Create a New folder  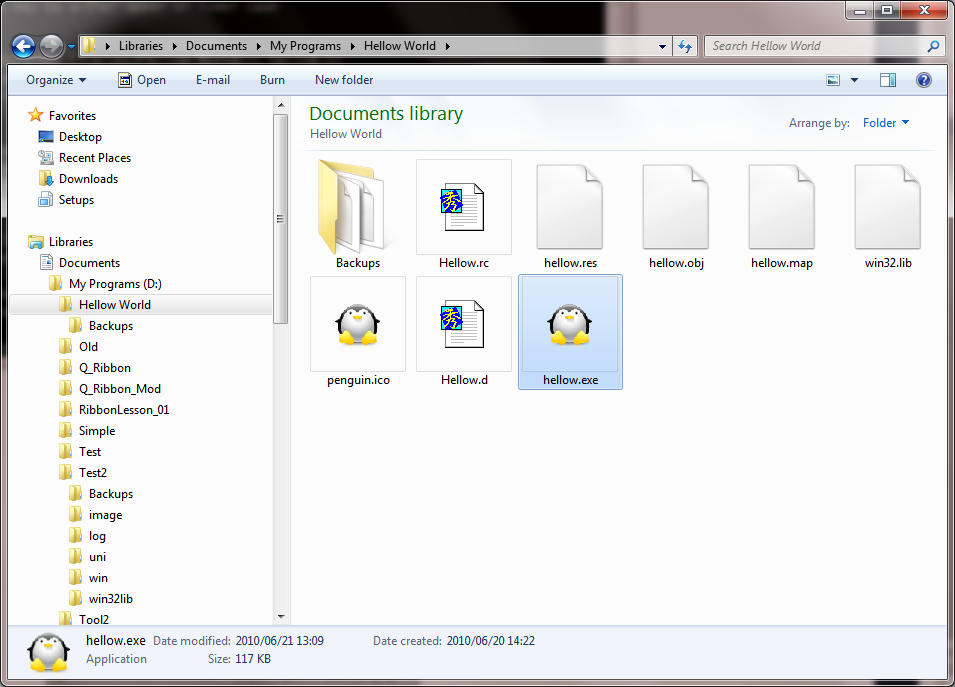(344, 80)
